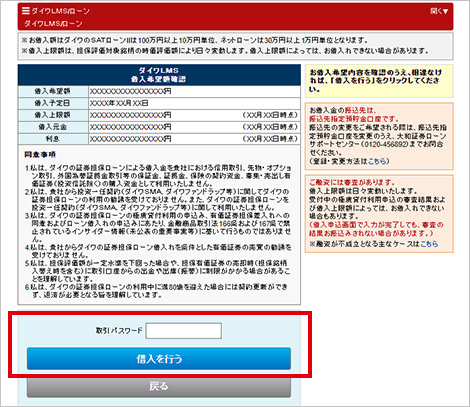Viewport: 470px width, 407px height.
Task: Click the 借入元金 row label
Action: (x=53, y=127)
